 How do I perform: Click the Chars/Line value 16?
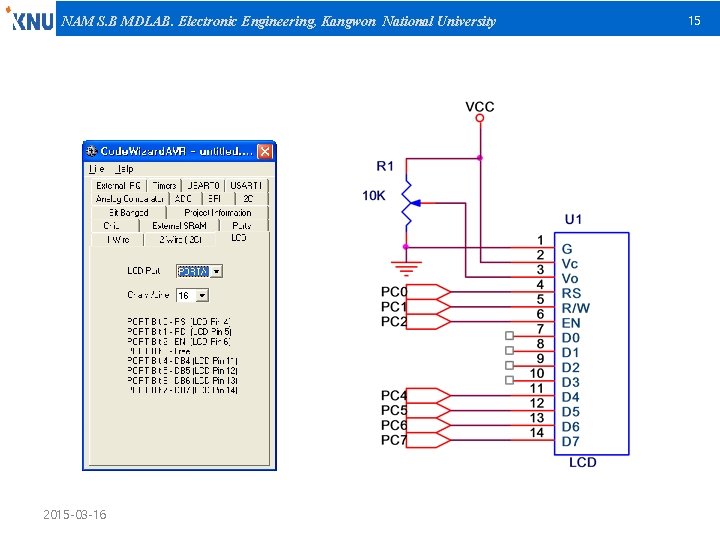pos(186,295)
